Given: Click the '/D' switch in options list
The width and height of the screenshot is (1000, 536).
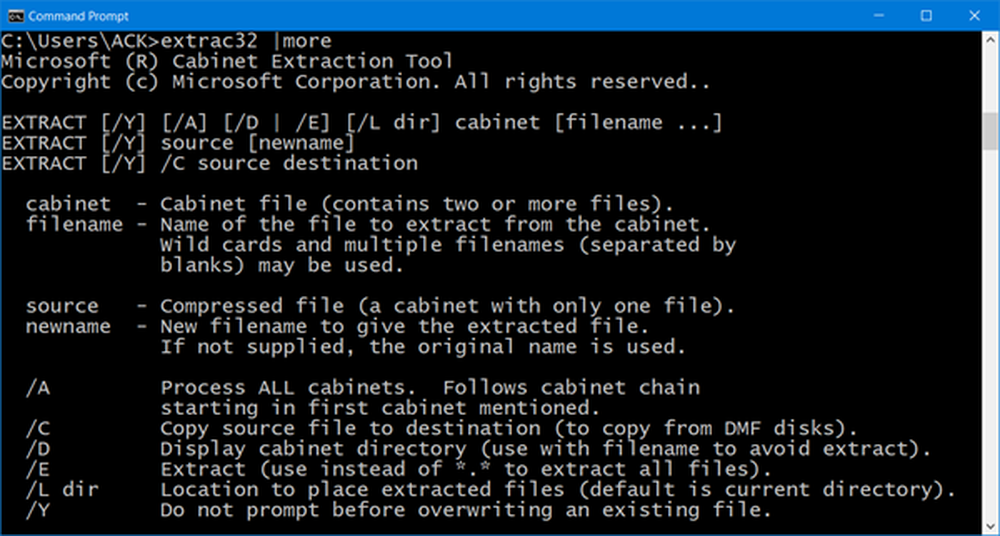Looking at the screenshot, I should pos(38,448).
